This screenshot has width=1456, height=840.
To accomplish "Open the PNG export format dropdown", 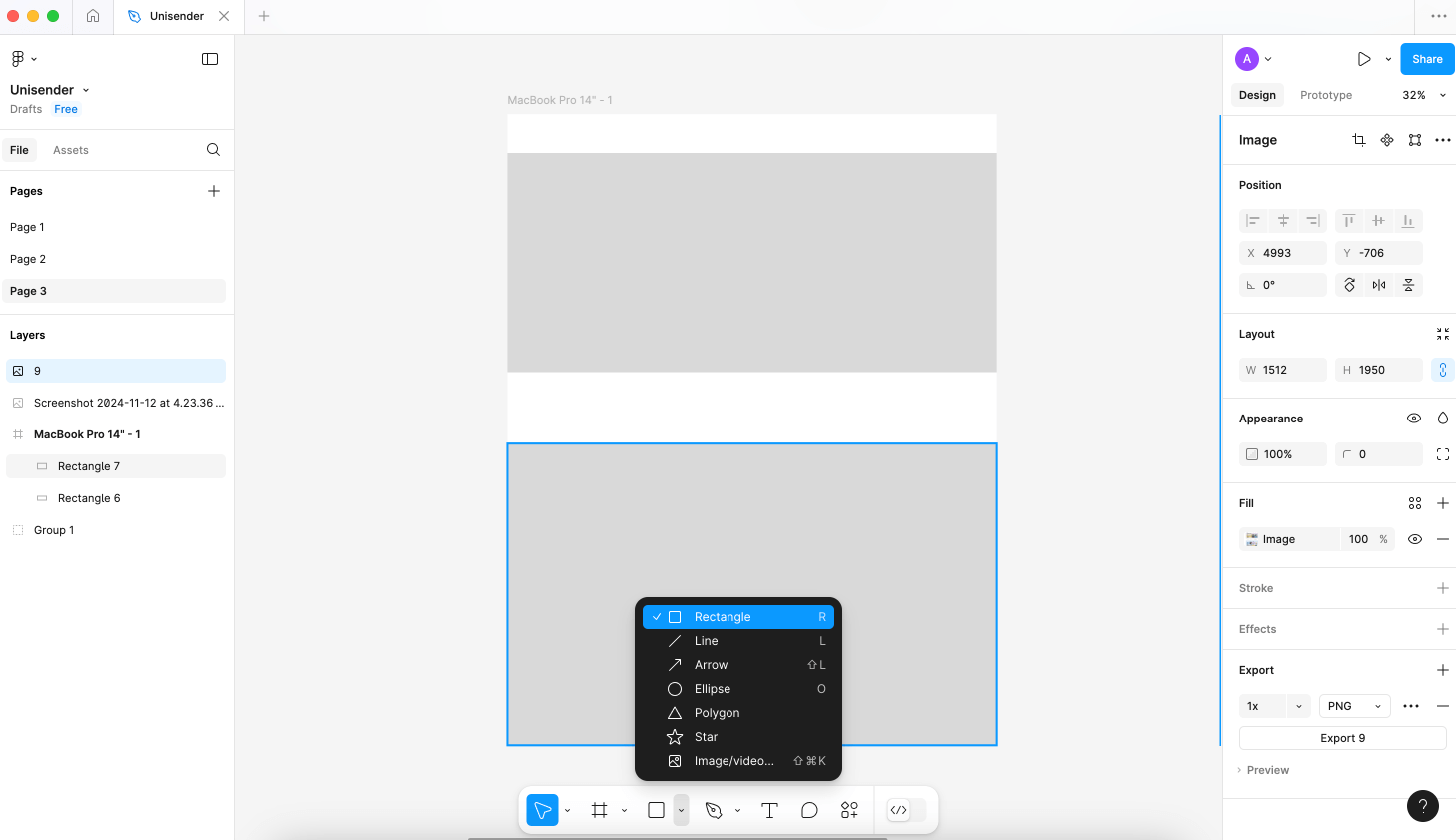I will click(1354, 706).
